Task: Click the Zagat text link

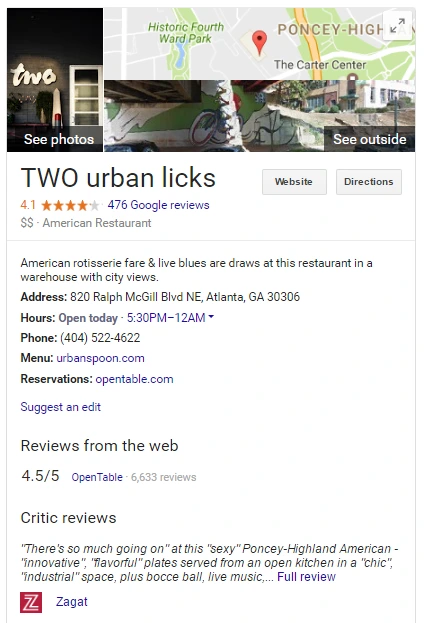Action: pos(72,602)
